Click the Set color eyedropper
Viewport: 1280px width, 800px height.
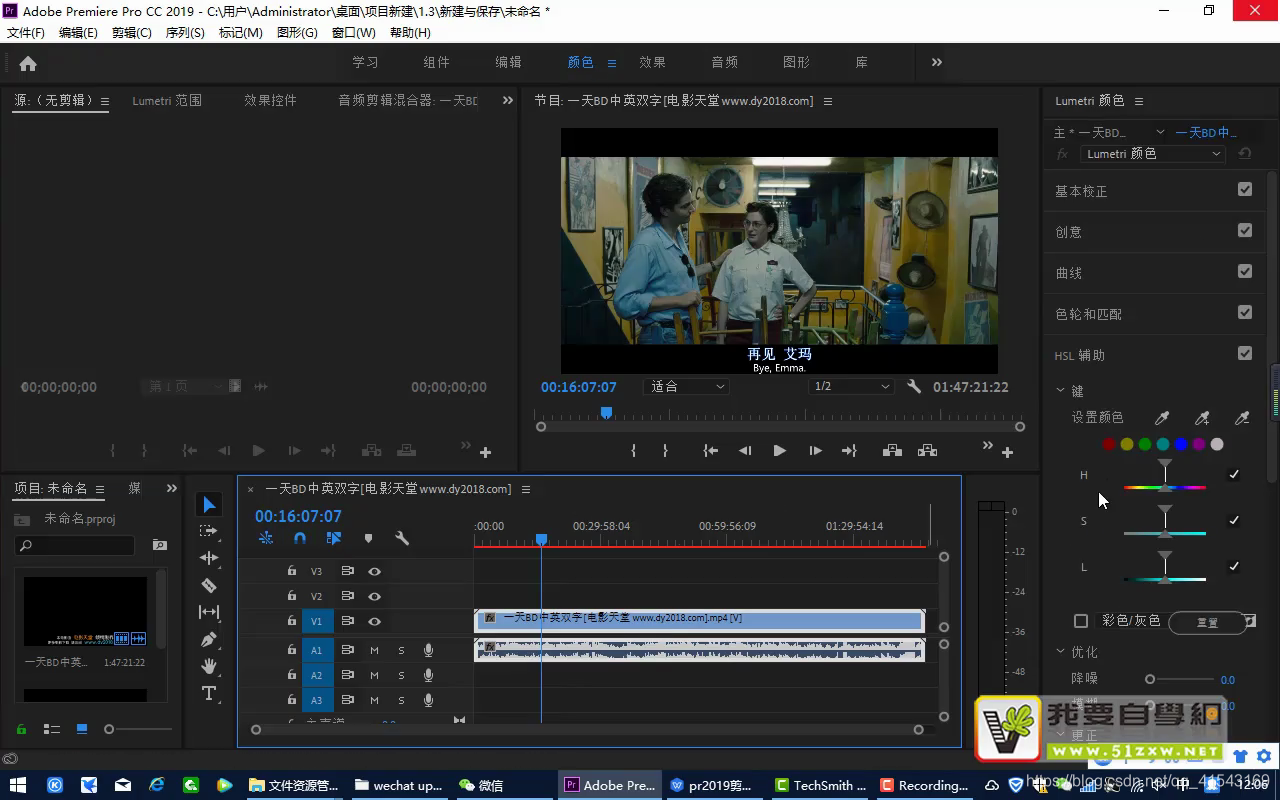tap(1162, 418)
